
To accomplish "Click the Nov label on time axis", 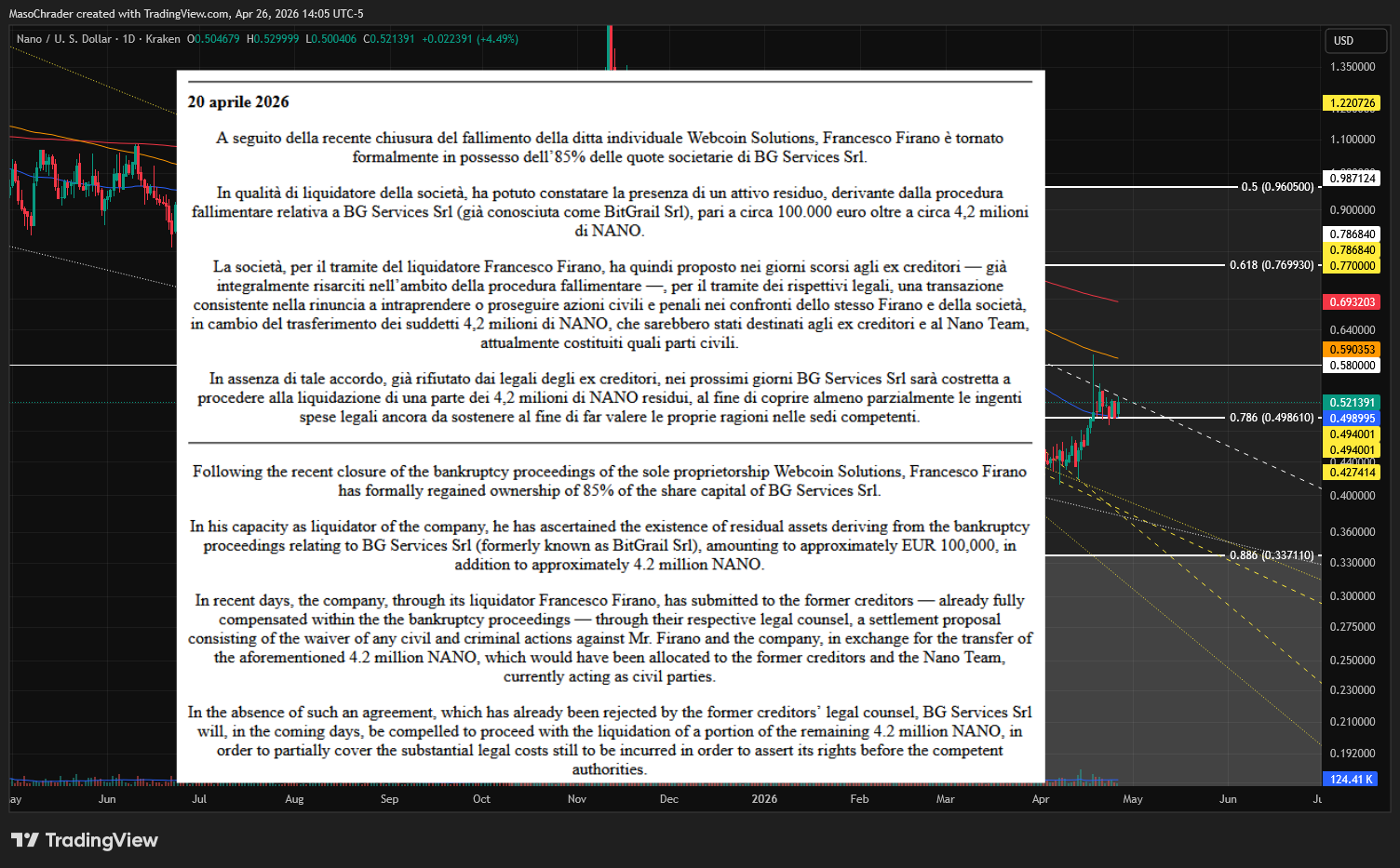I will (577, 799).
